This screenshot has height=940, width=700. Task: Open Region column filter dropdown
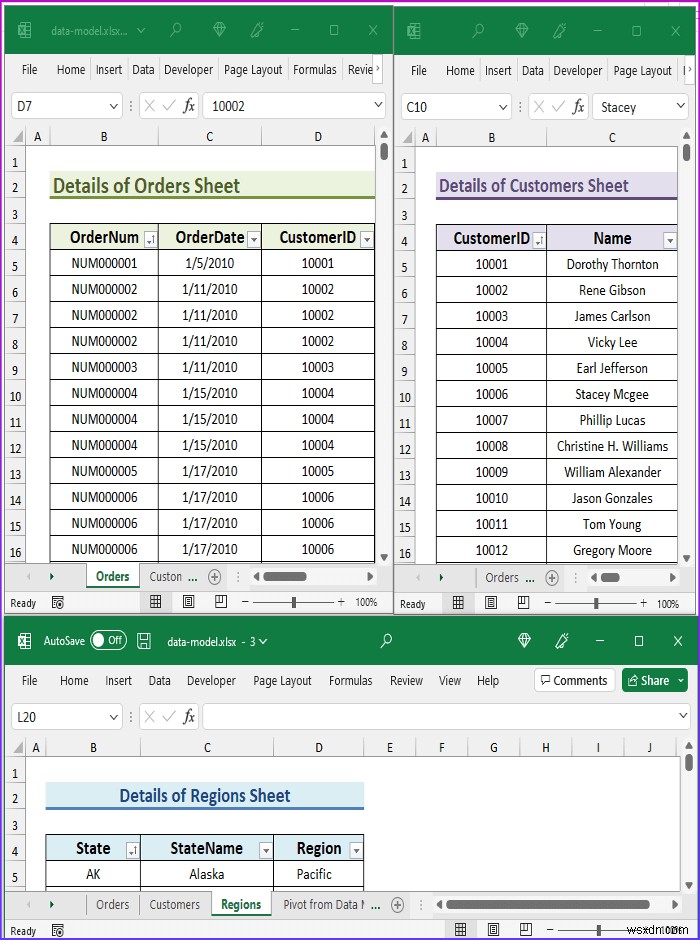tap(356, 850)
